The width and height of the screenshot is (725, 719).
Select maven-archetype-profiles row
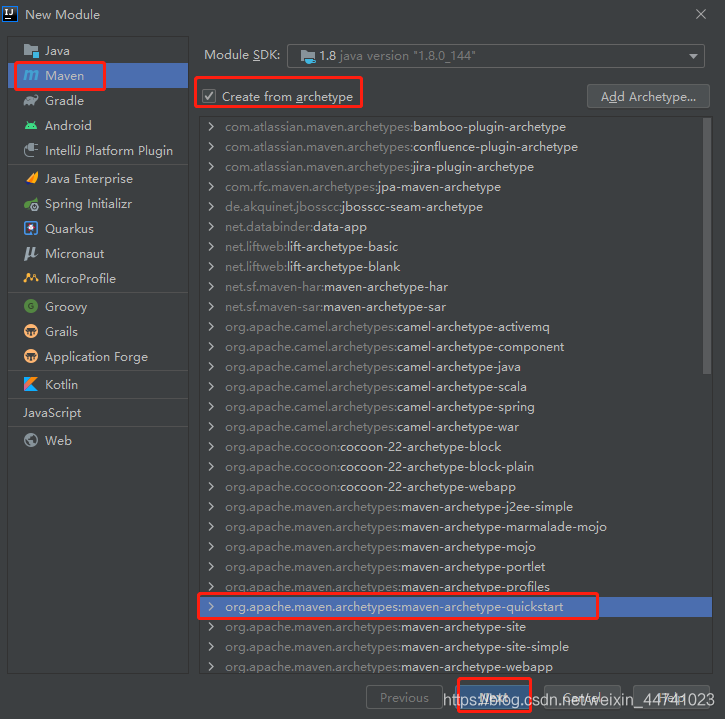[455, 586]
